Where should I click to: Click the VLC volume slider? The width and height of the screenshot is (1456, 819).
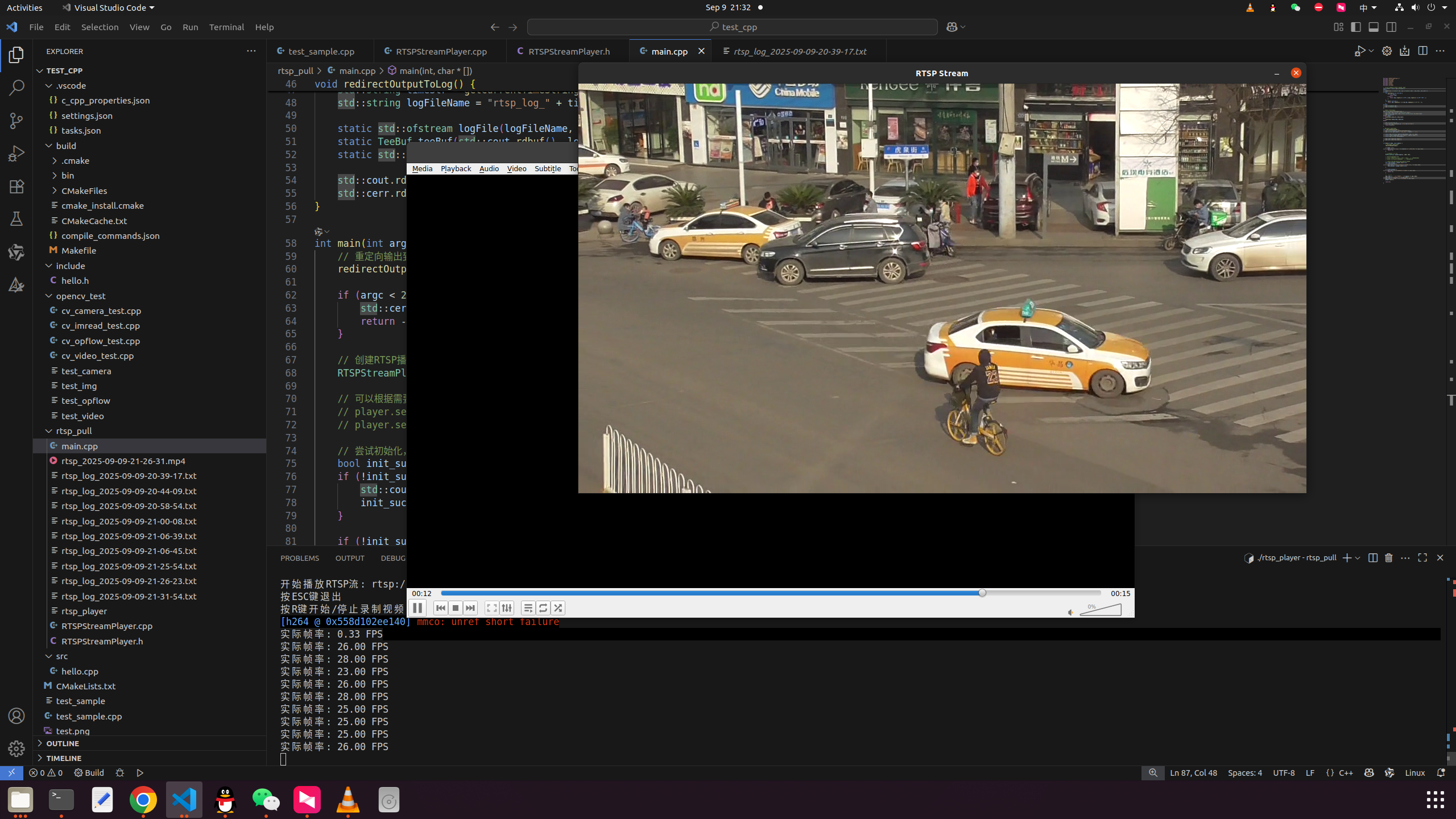1101,610
